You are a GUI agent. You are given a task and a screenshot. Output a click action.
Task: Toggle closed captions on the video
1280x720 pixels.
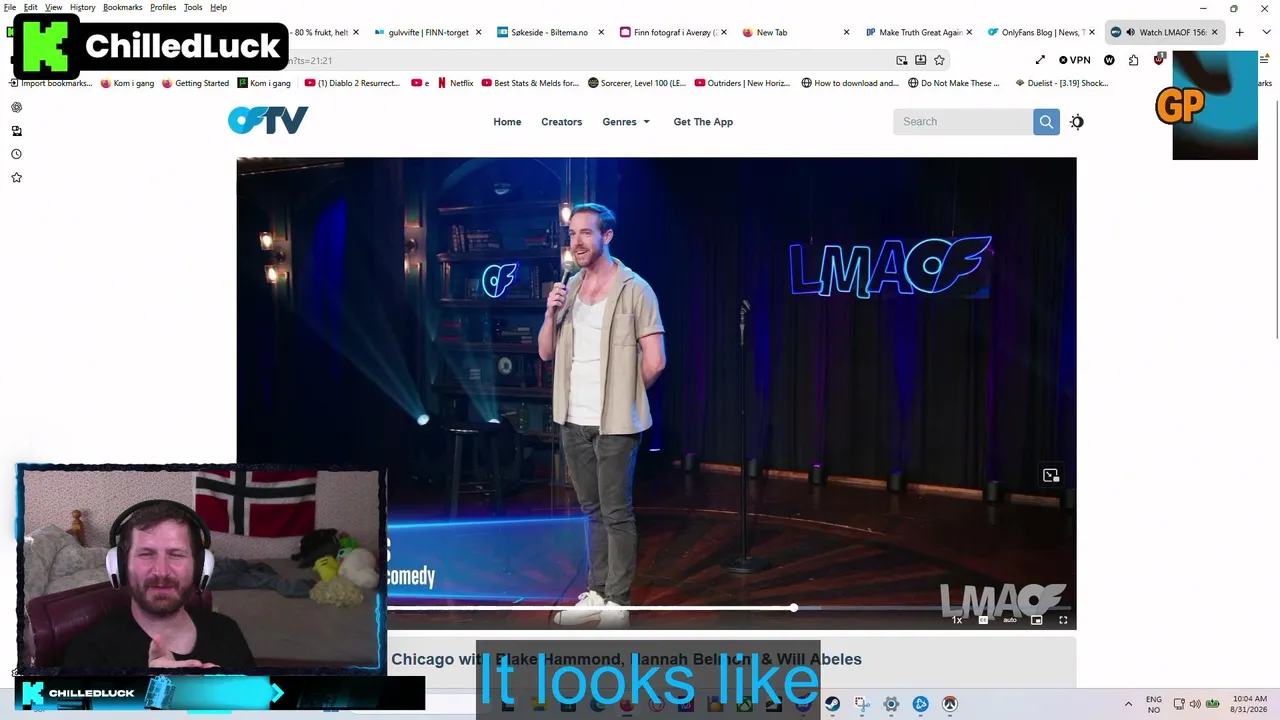983,620
